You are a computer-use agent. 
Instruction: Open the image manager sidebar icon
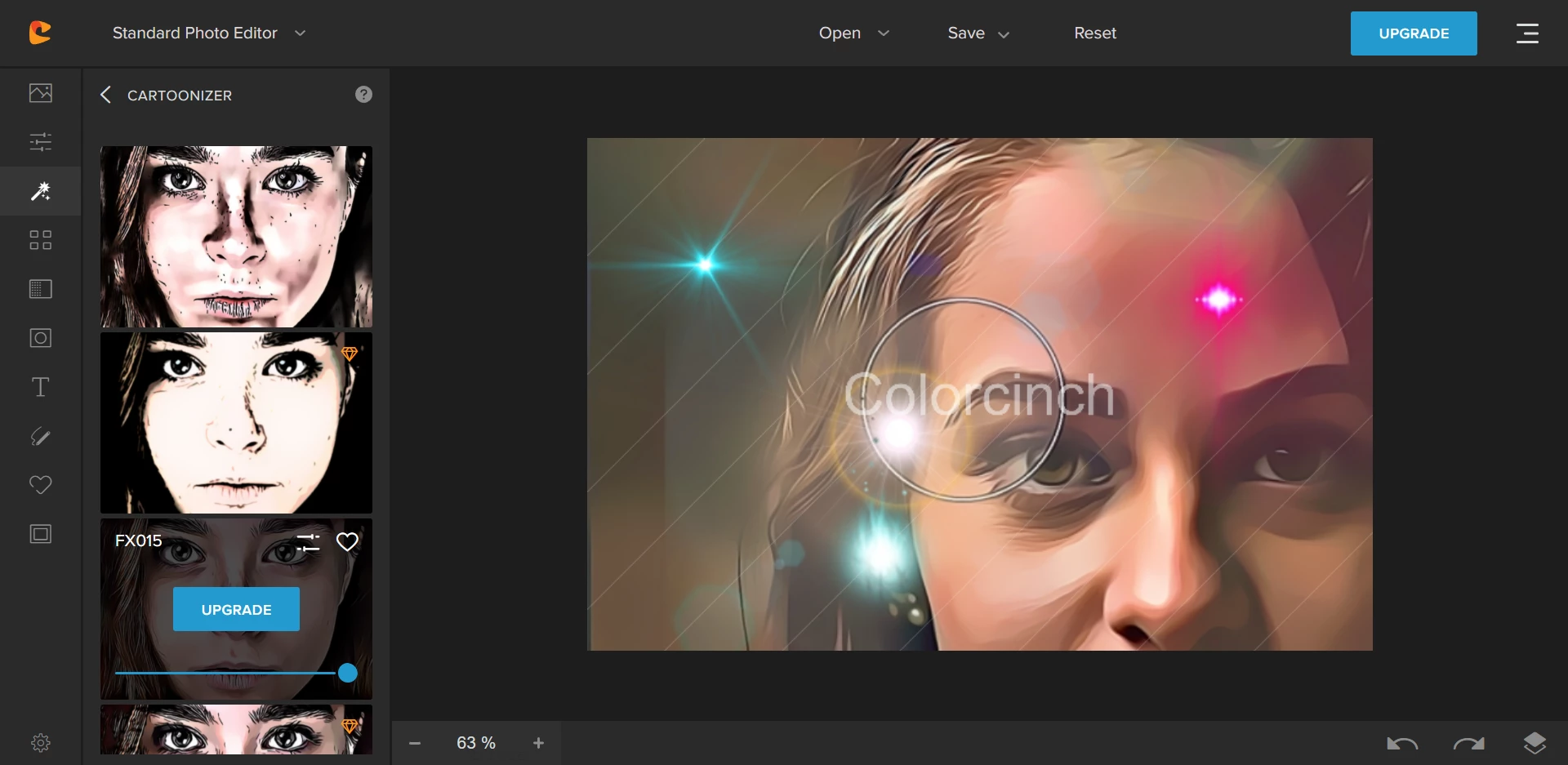(x=40, y=93)
